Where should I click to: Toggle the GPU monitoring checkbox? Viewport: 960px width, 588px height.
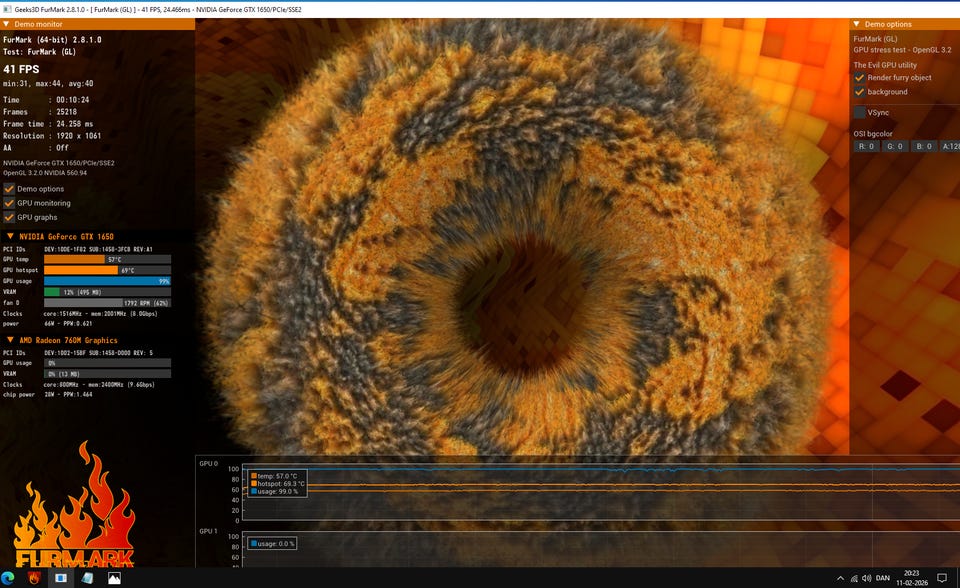(x=9, y=203)
